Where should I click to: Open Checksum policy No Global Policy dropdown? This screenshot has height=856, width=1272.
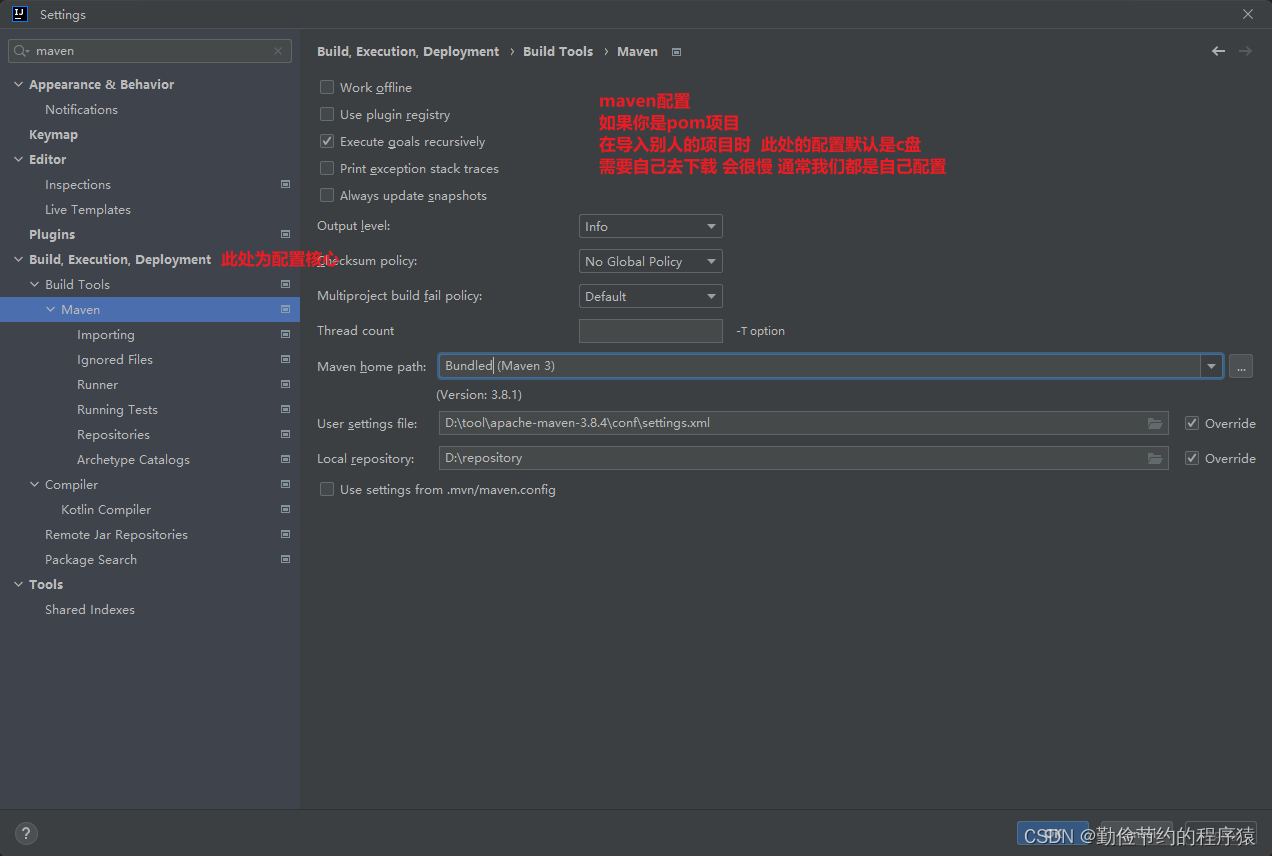650,261
